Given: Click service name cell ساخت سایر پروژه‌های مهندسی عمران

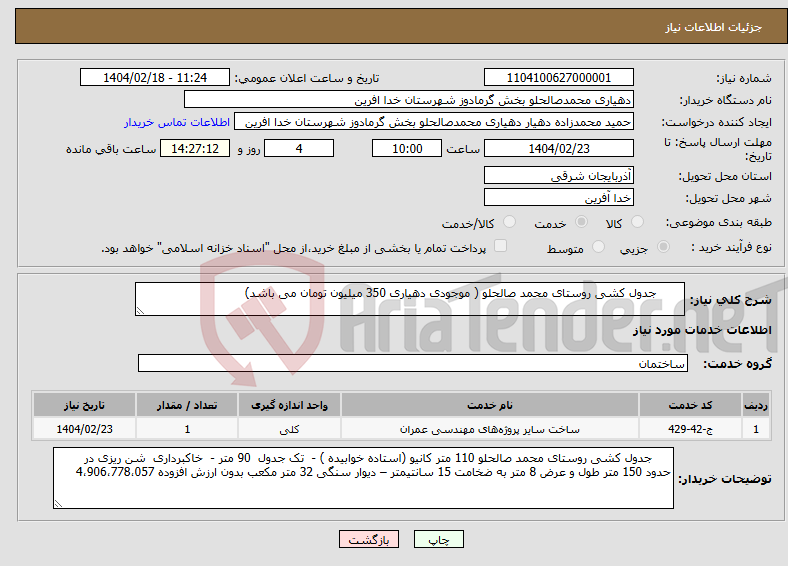Looking at the screenshot, I should click(490, 429).
